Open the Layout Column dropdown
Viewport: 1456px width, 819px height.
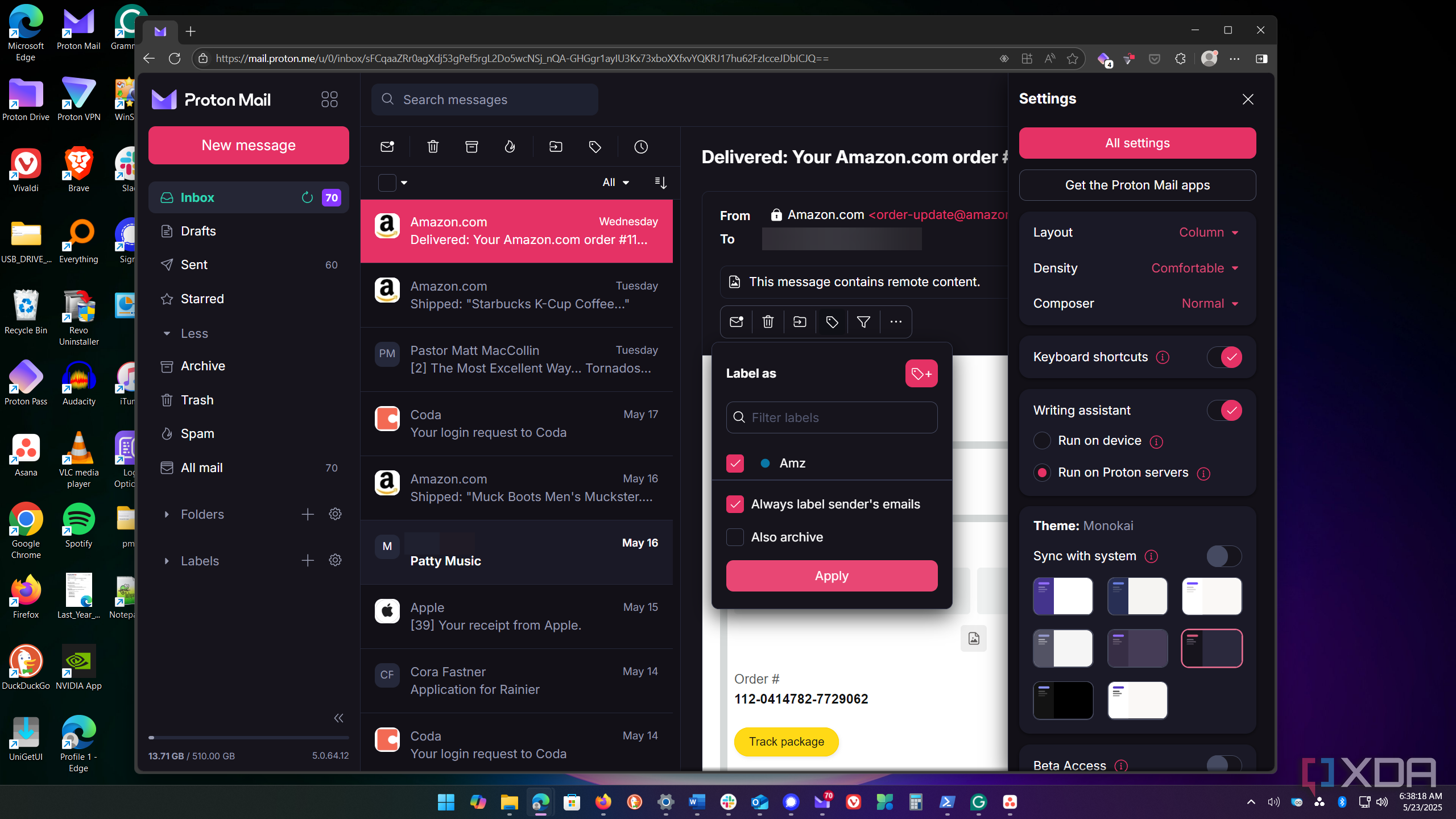(1209, 233)
